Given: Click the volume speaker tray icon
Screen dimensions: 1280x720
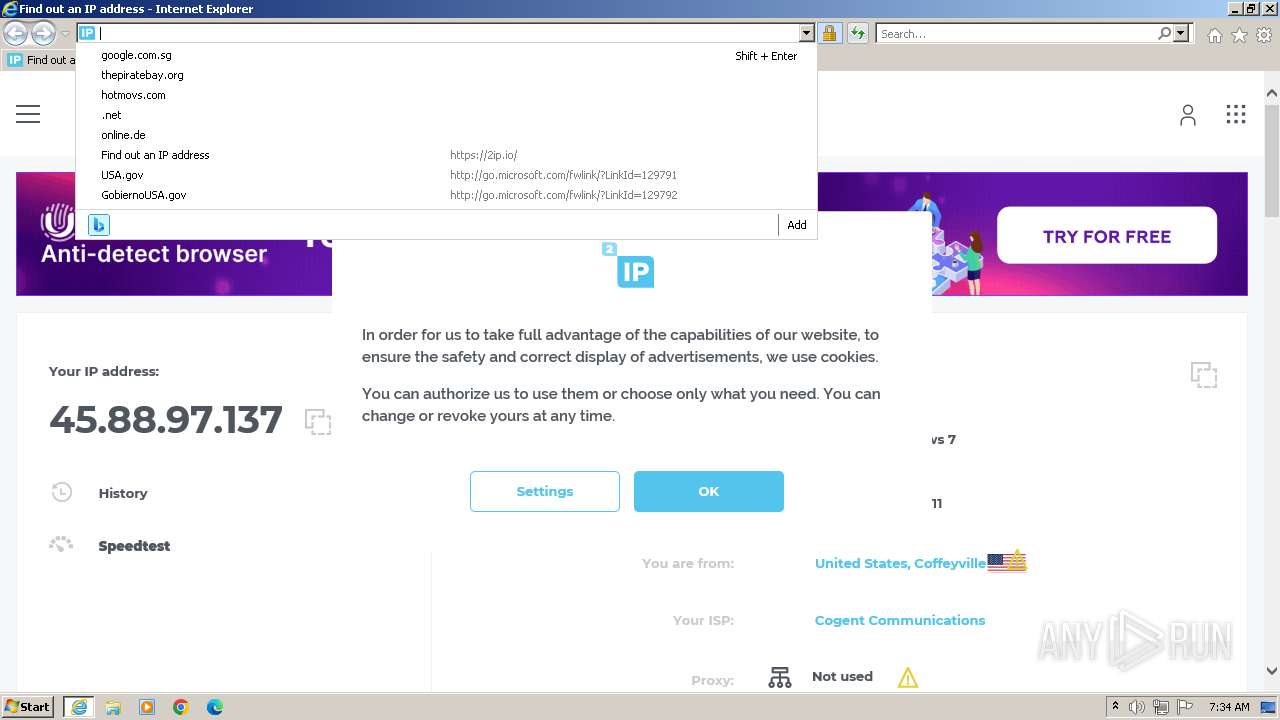Looking at the screenshot, I should coord(1137,707).
